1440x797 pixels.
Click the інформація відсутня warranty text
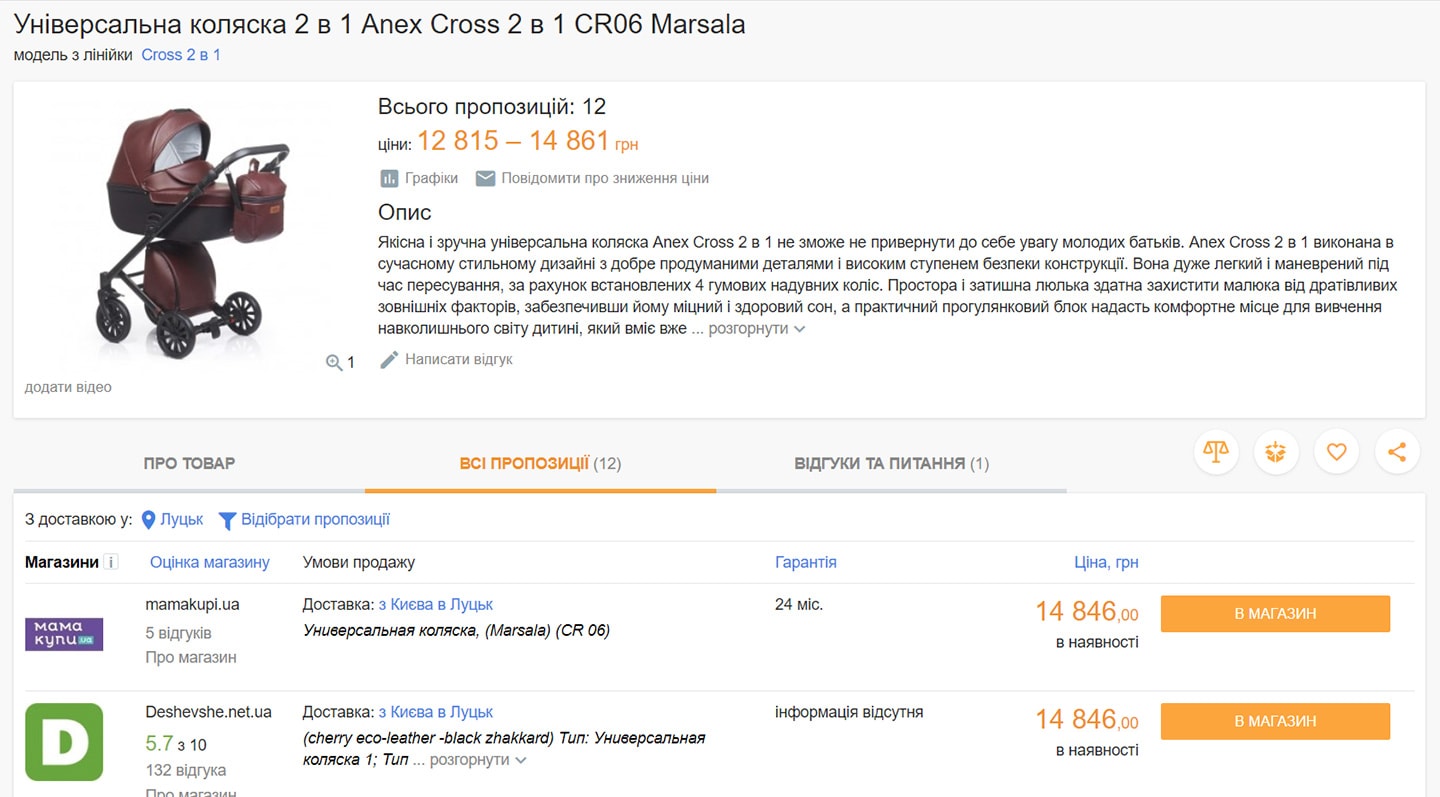[x=849, y=712]
